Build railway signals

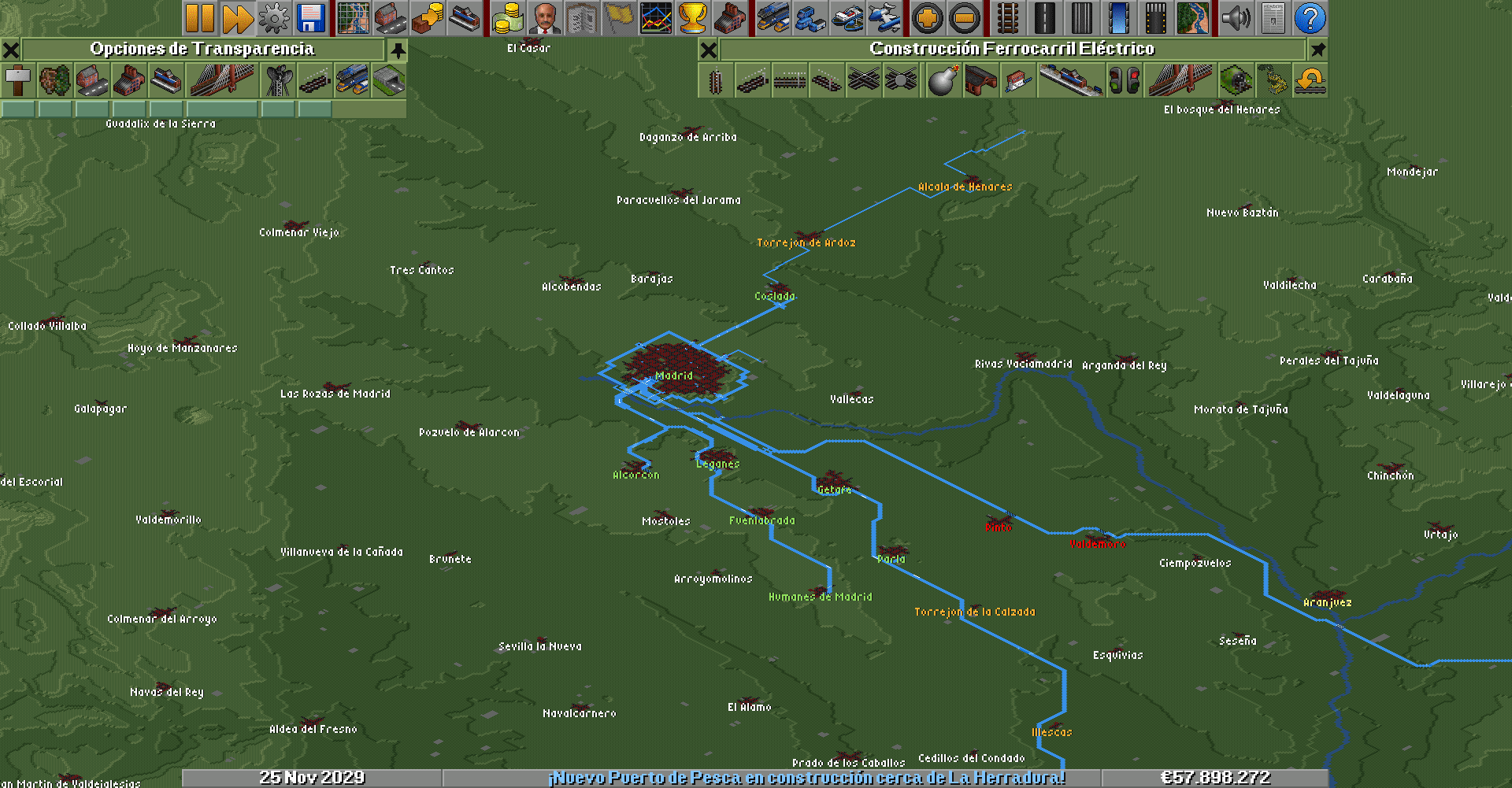click(1124, 80)
